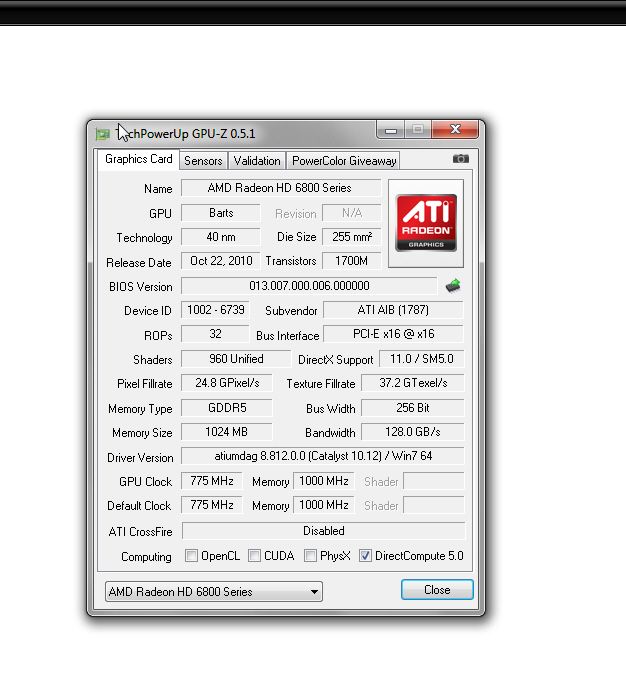Take a screenshot with the camera icon
Screen dimensions: 626x693
click(461, 159)
